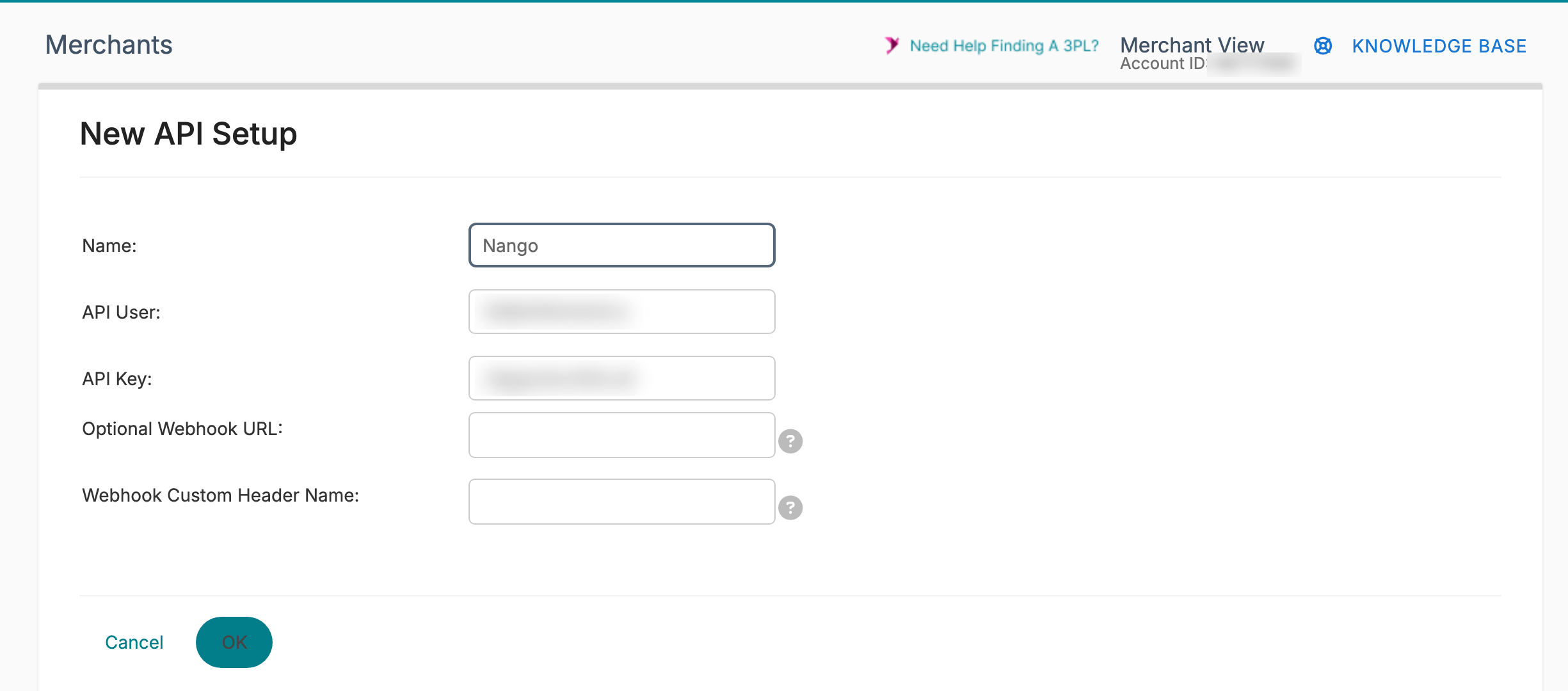Viewport: 1568px width, 691px height.
Task: Click the pink logo before Need Help Finding A 3PL
Action: coord(892,45)
